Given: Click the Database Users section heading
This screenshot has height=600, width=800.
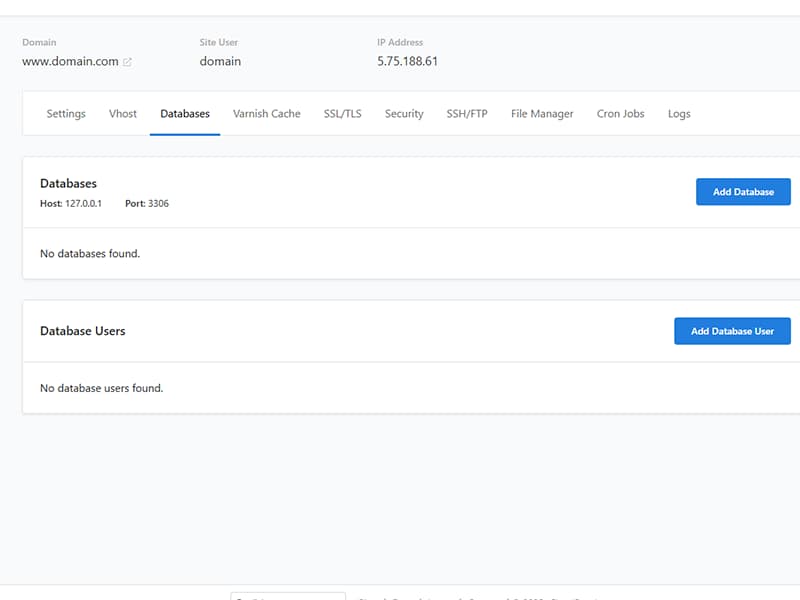Looking at the screenshot, I should (x=82, y=331).
